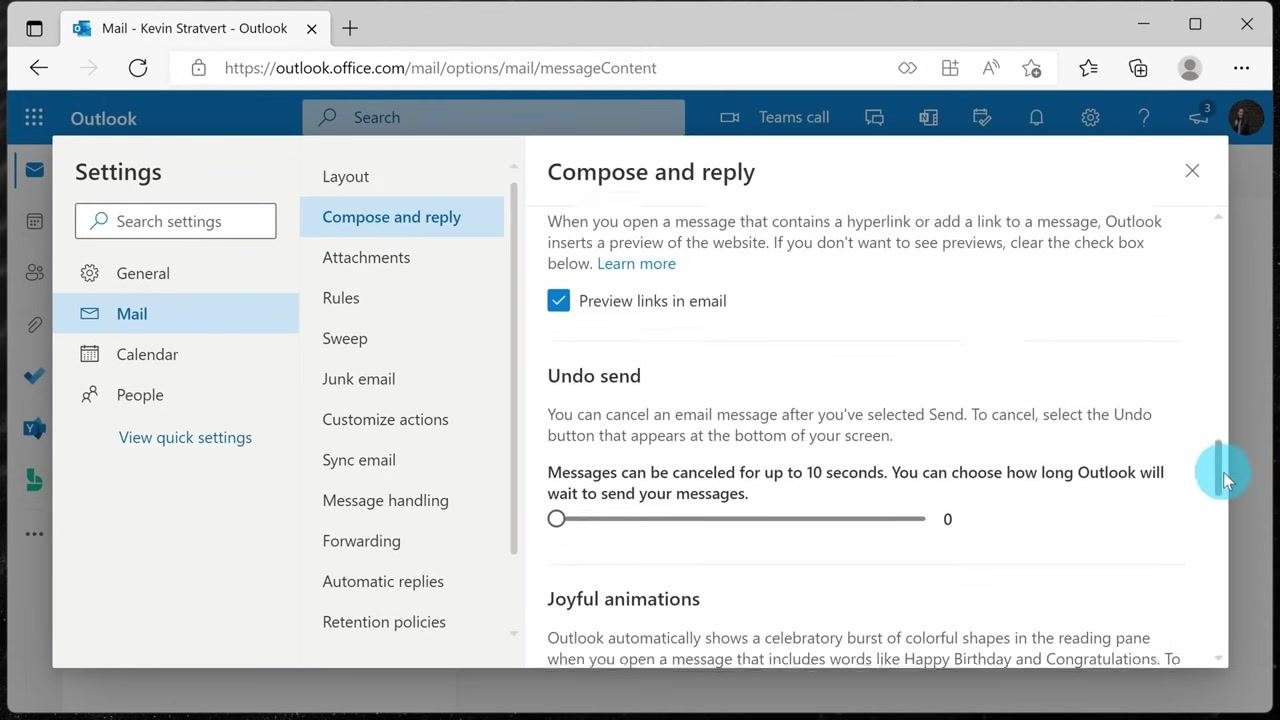
Task: Open a new browser tab
Action: click(350, 28)
